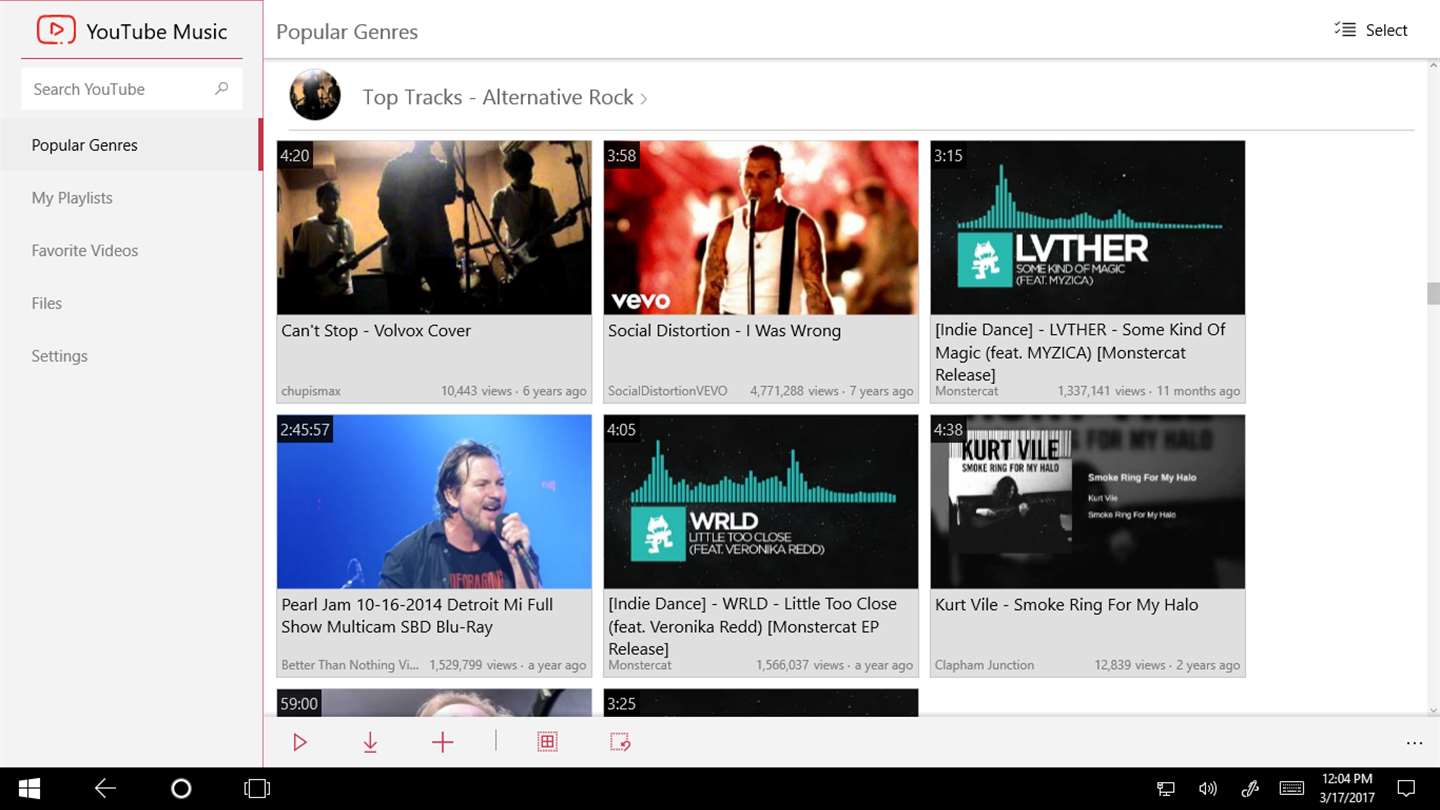Open Top Tracks - Alternative Rock heading link
This screenshot has height=810, width=1440.
[498, 97]
